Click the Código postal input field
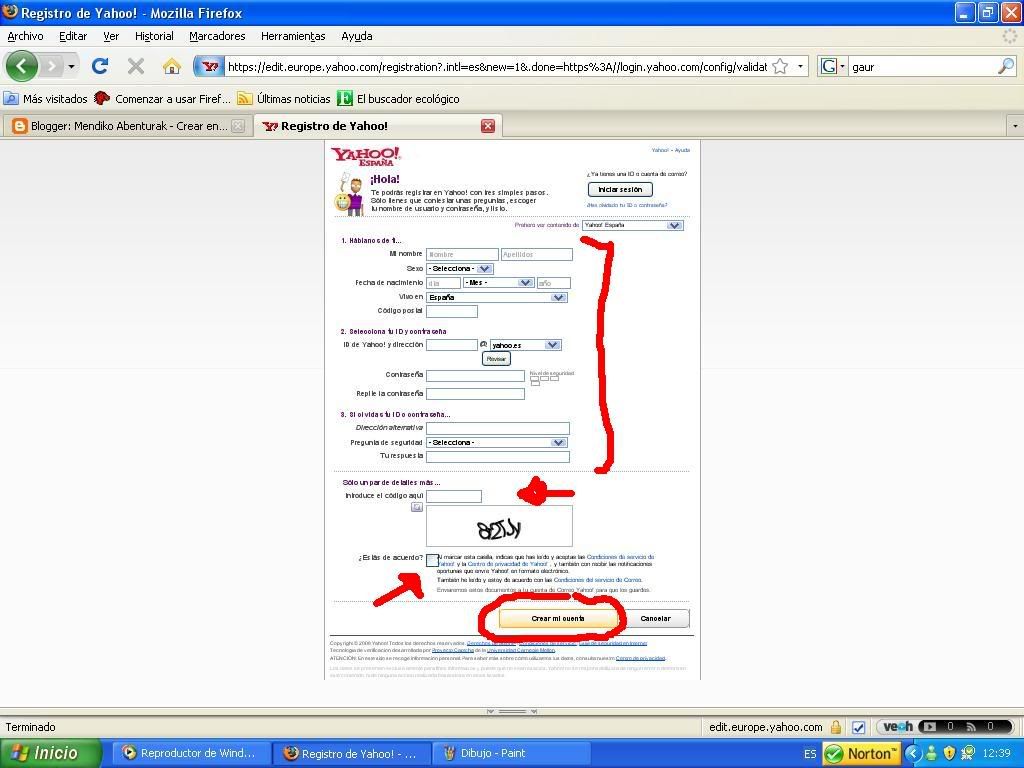The height and width of the screenshot is (768, 1024). pos(452,311)
